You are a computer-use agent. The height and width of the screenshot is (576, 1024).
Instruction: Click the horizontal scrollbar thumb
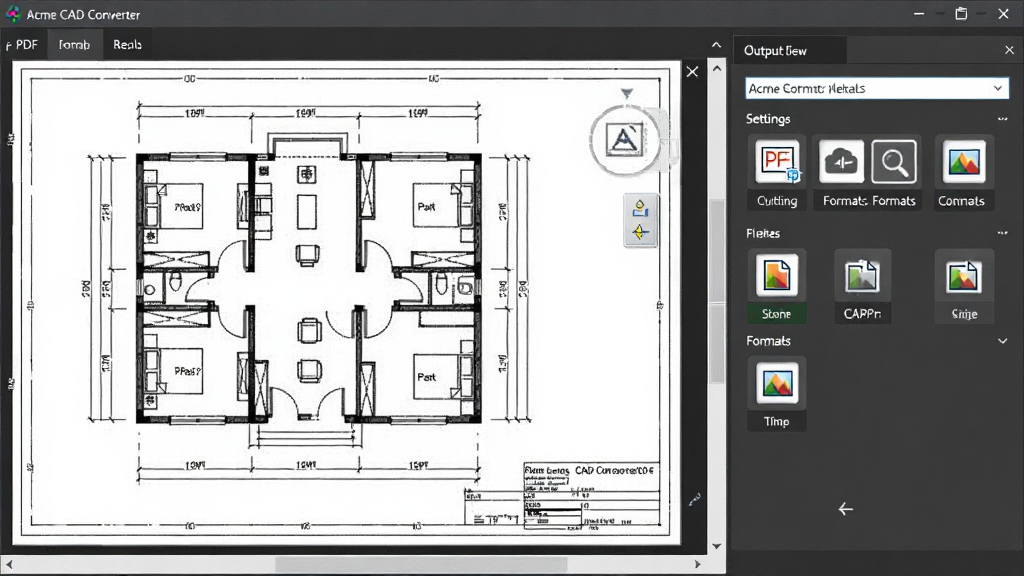tap(421, 564)
